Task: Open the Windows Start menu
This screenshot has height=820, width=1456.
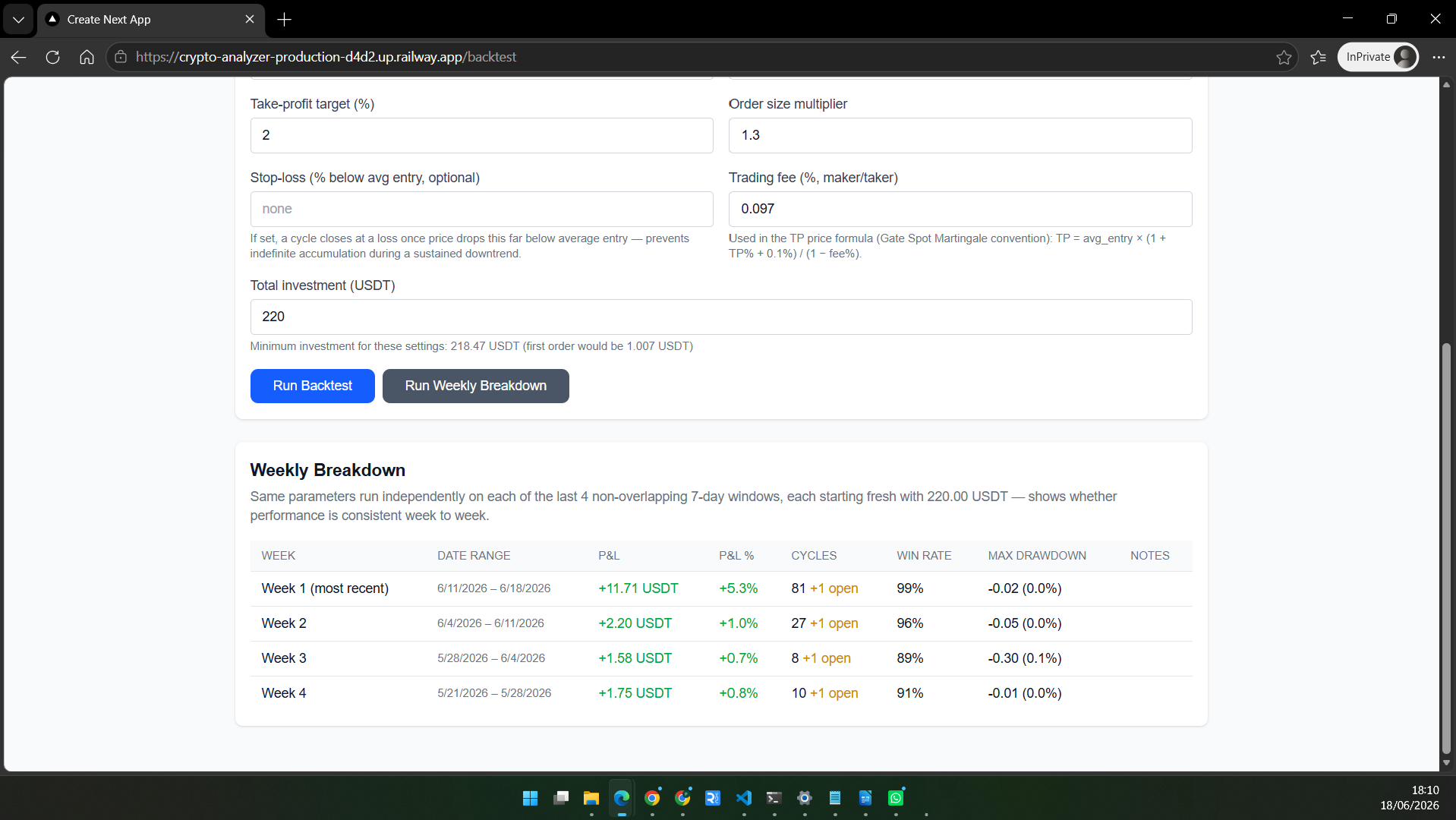Action: click(x=530, y=798)
